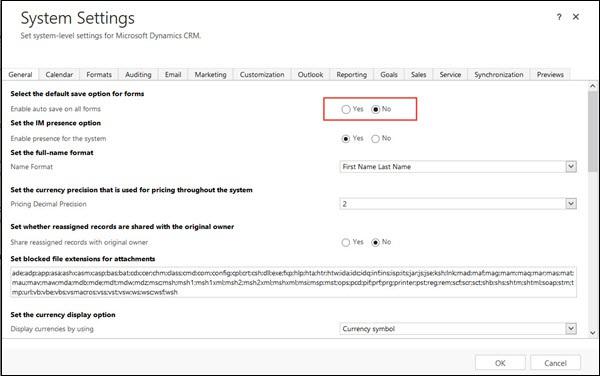Click the scrollbar down arrow

click(x=593, y=333)
